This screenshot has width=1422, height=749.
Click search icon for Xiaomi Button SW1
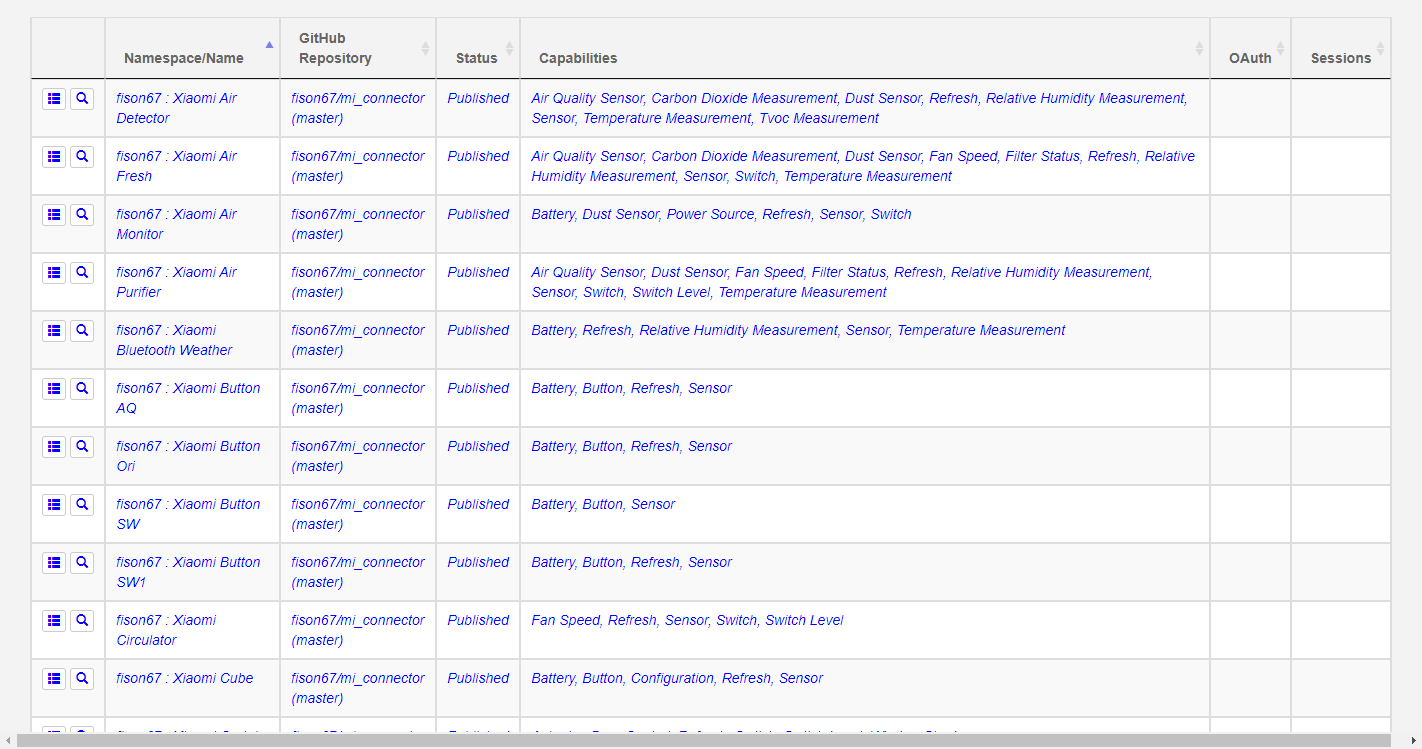(x=82, y=563)
